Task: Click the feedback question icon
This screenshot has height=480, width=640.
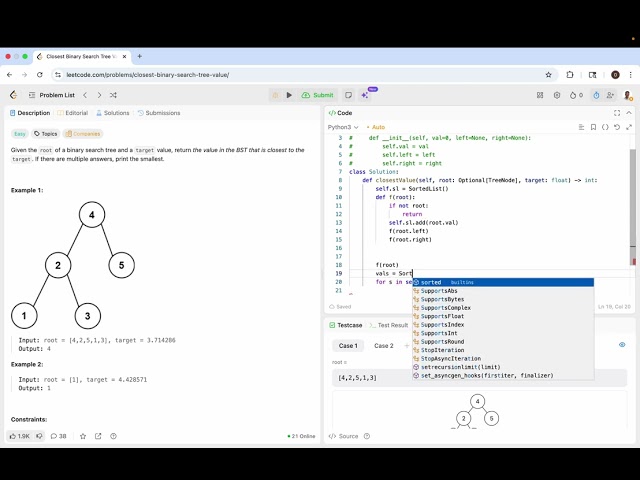Action: (113, 436)
